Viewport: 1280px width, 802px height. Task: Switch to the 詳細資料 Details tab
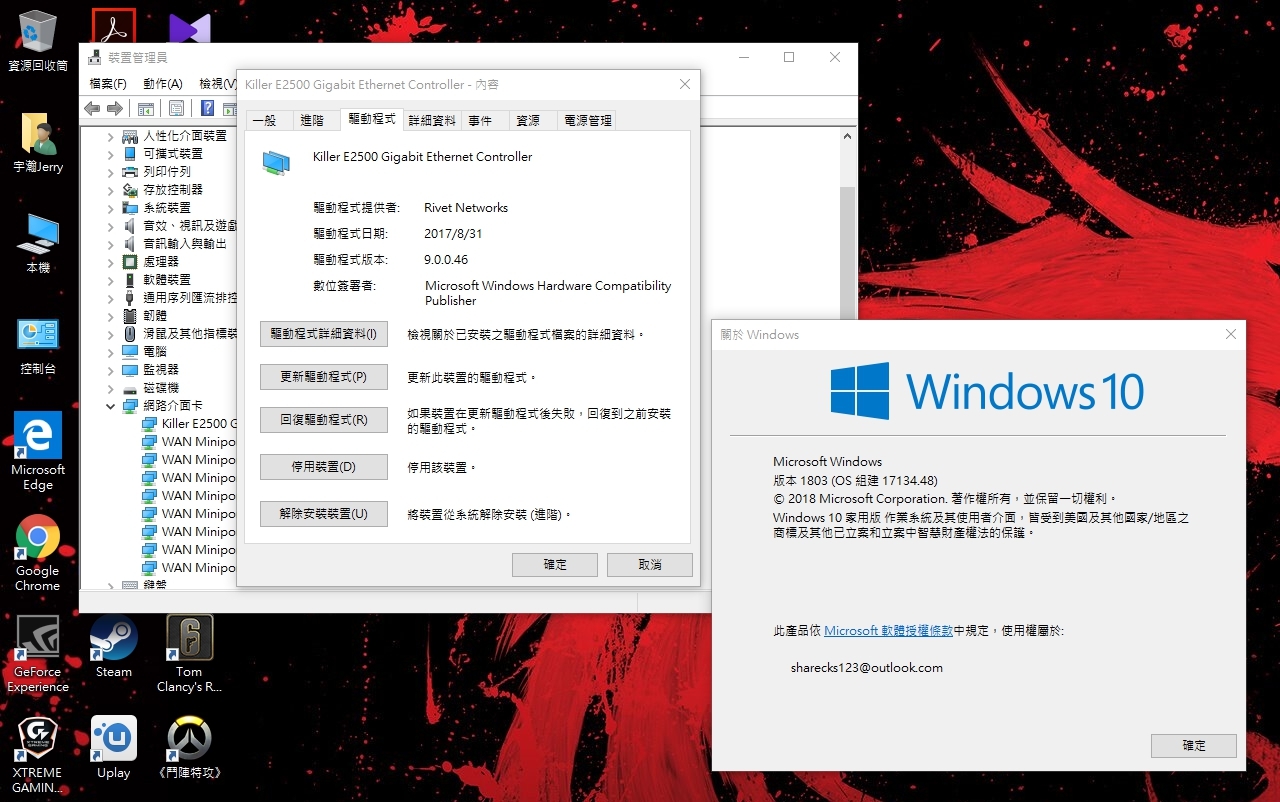click(x=433, y=120)
